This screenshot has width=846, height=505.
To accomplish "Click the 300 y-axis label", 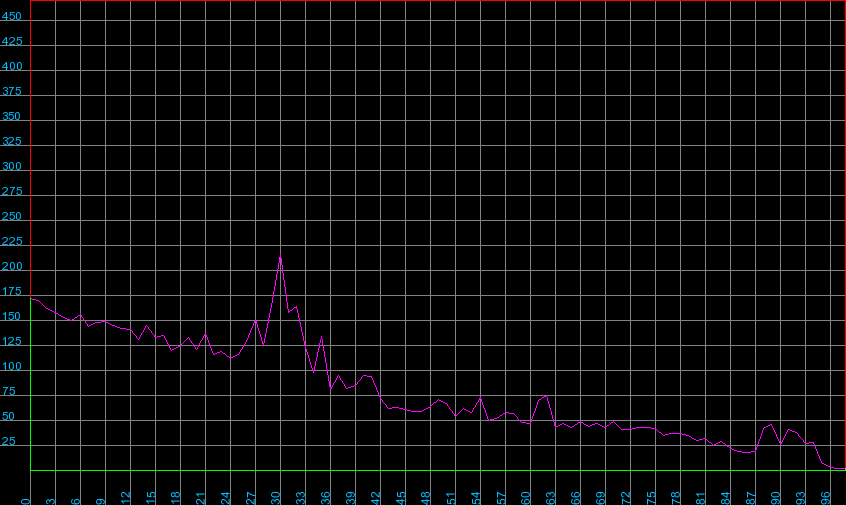I will 11,166.
